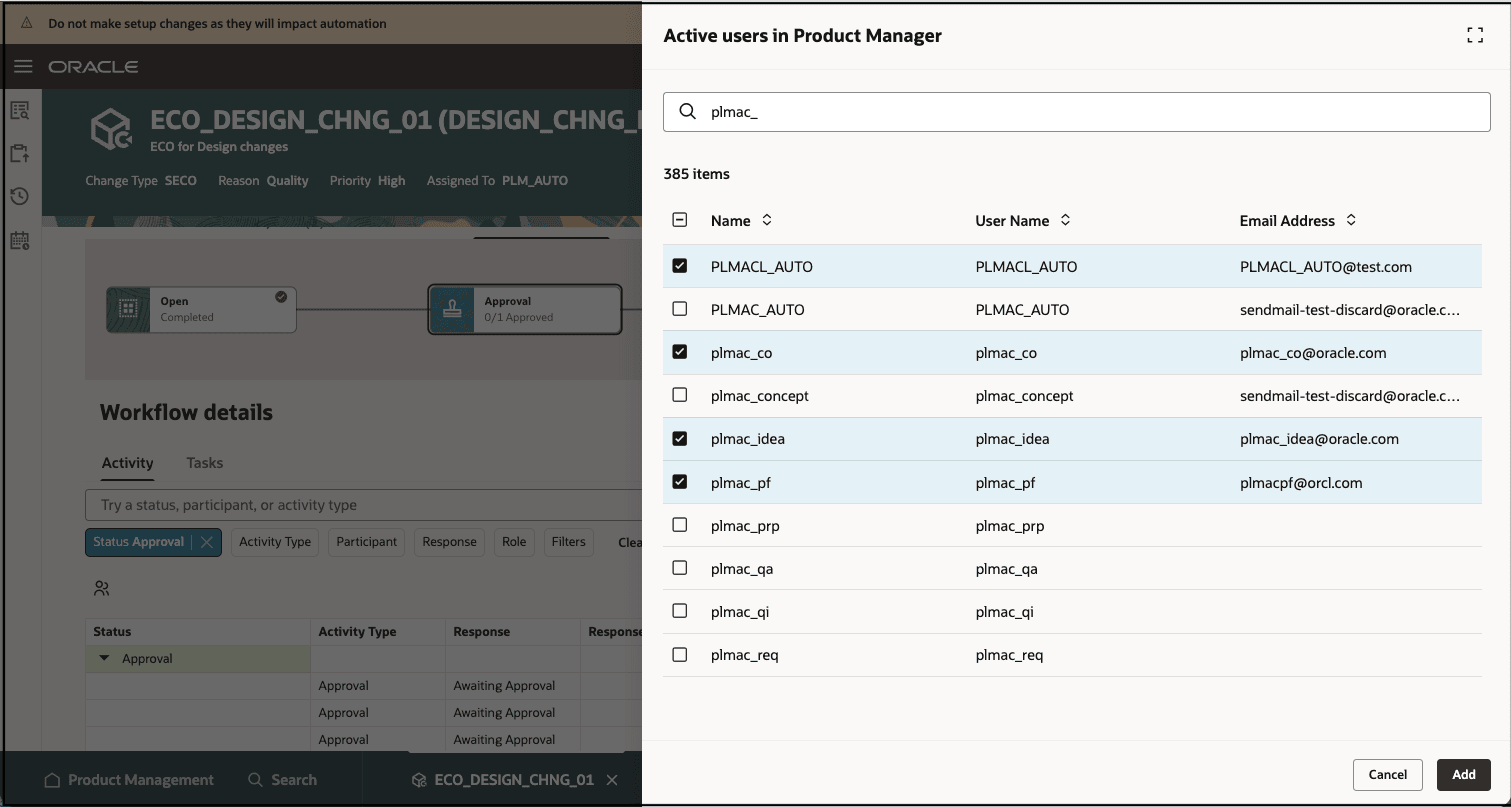Open the Product Management bottom tab
The width and height of the screenshot is (1511, 807).
pos(129,780)
